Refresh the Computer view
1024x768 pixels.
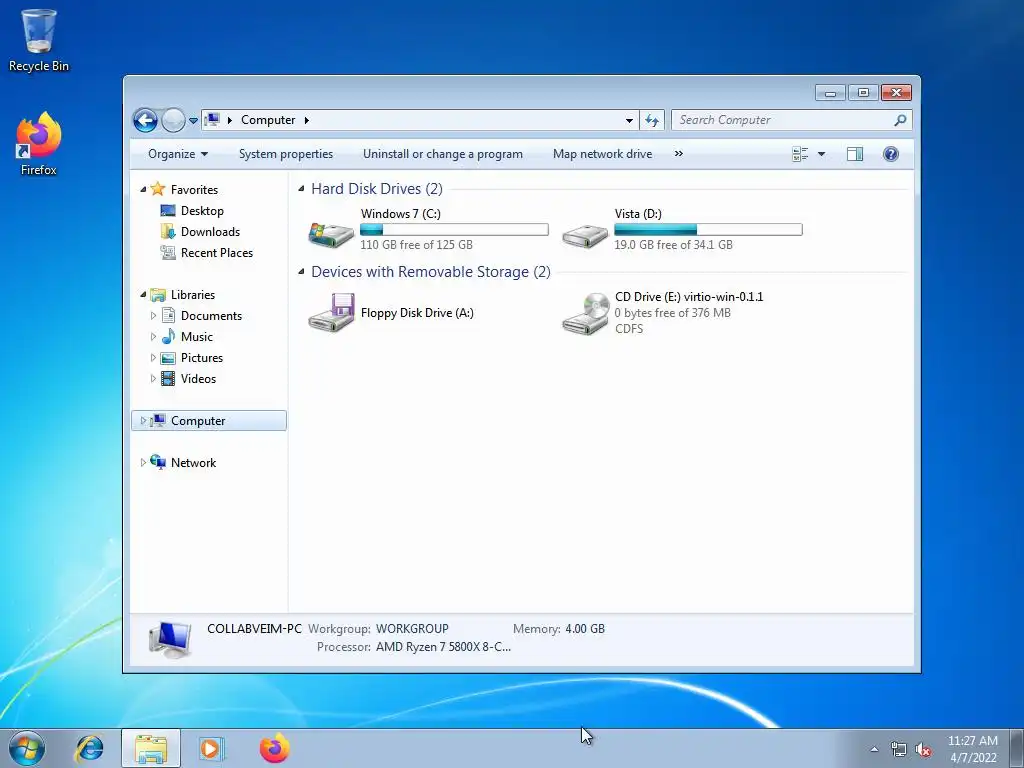[652, 120]
